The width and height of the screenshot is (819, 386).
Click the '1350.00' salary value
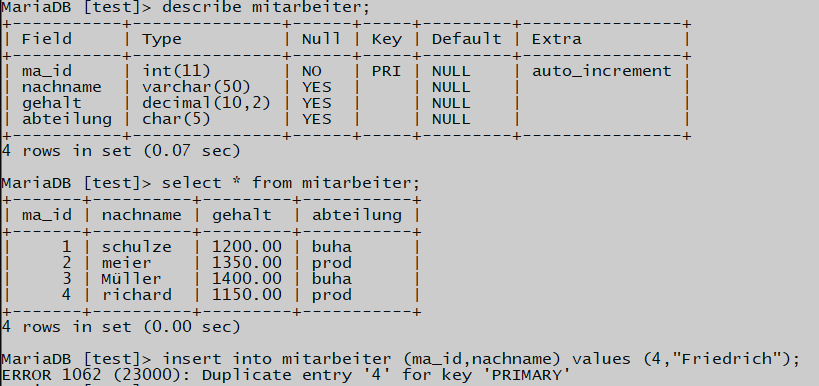tap(247, 263)
